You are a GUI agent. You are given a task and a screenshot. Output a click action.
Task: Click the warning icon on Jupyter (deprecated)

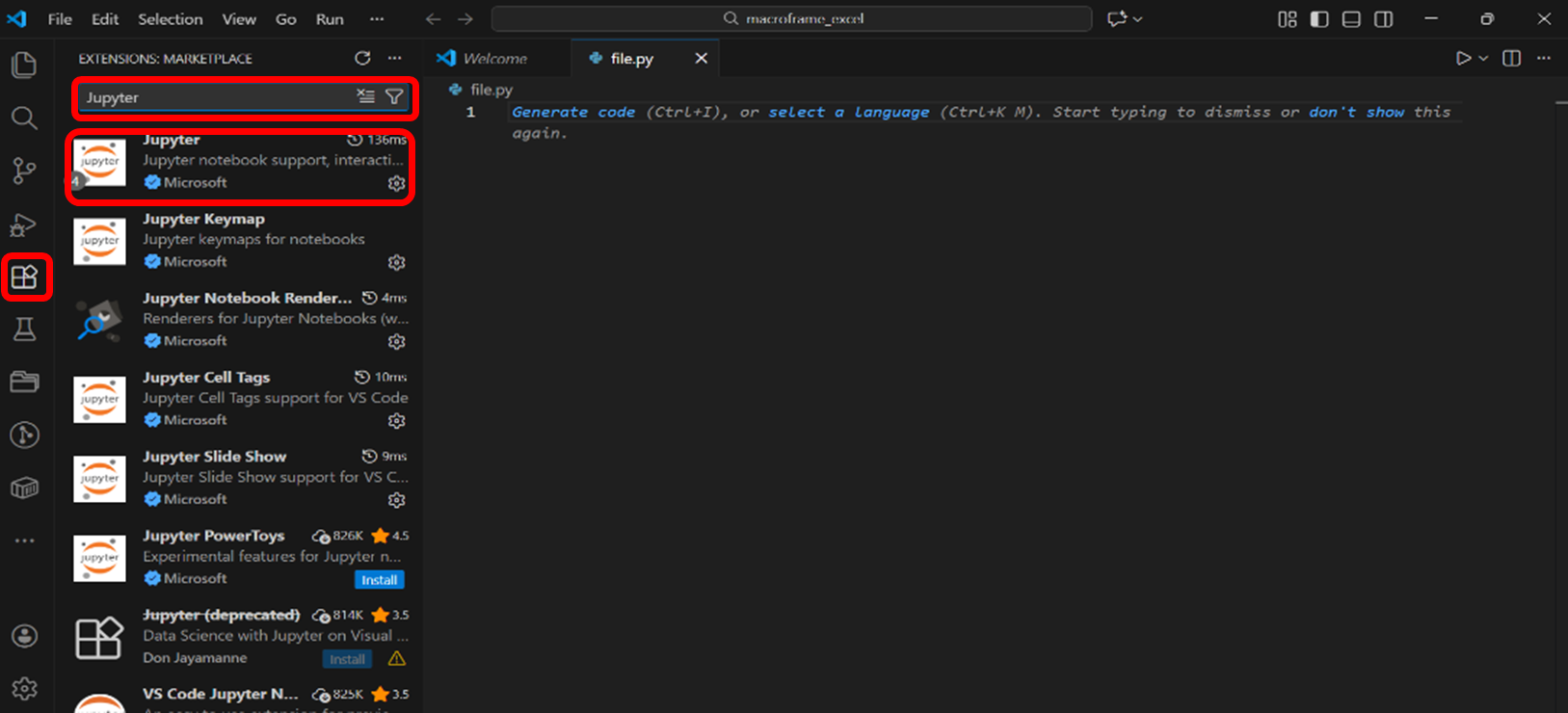pos(396,659)
